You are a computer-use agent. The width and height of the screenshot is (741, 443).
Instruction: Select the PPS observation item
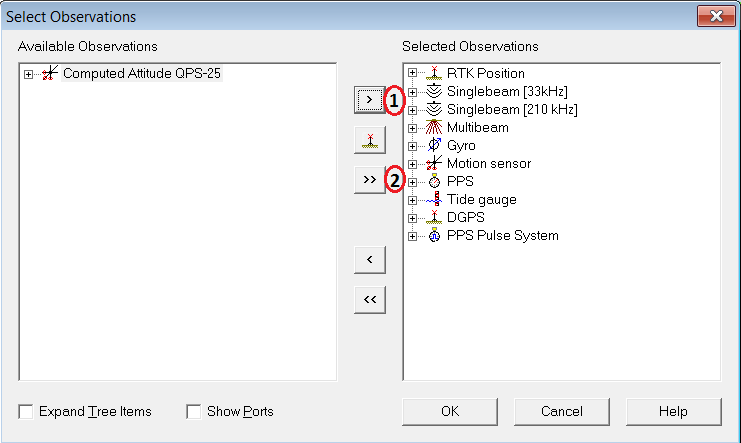(460, 181)
